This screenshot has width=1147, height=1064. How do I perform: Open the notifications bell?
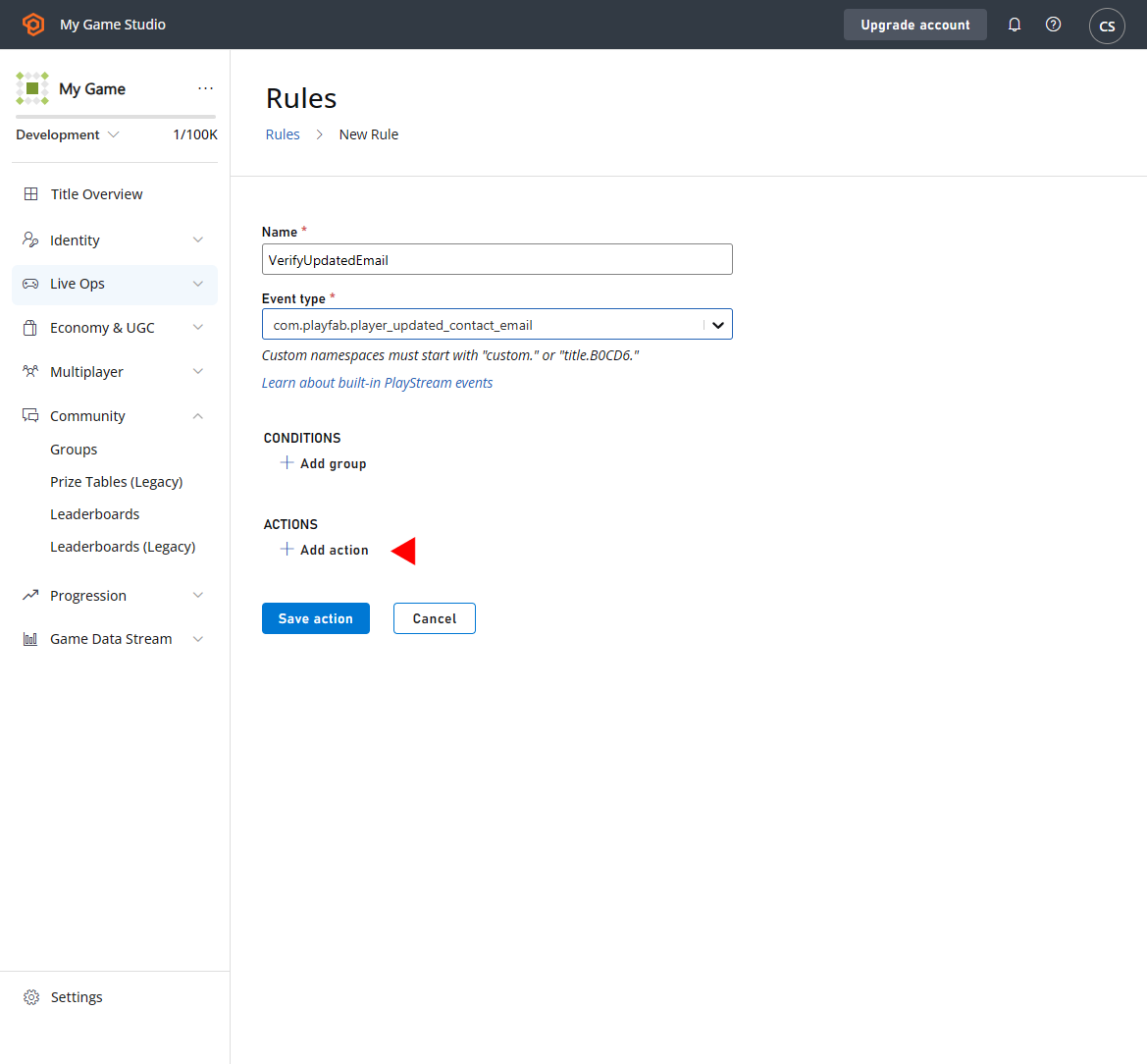pyautogui.click(x=1014, y=25)
